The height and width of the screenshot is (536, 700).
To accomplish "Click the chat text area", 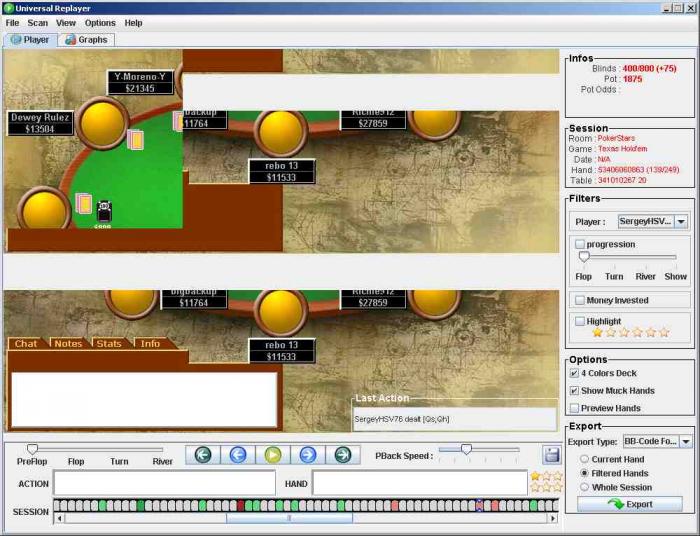I will pos(144,399).
